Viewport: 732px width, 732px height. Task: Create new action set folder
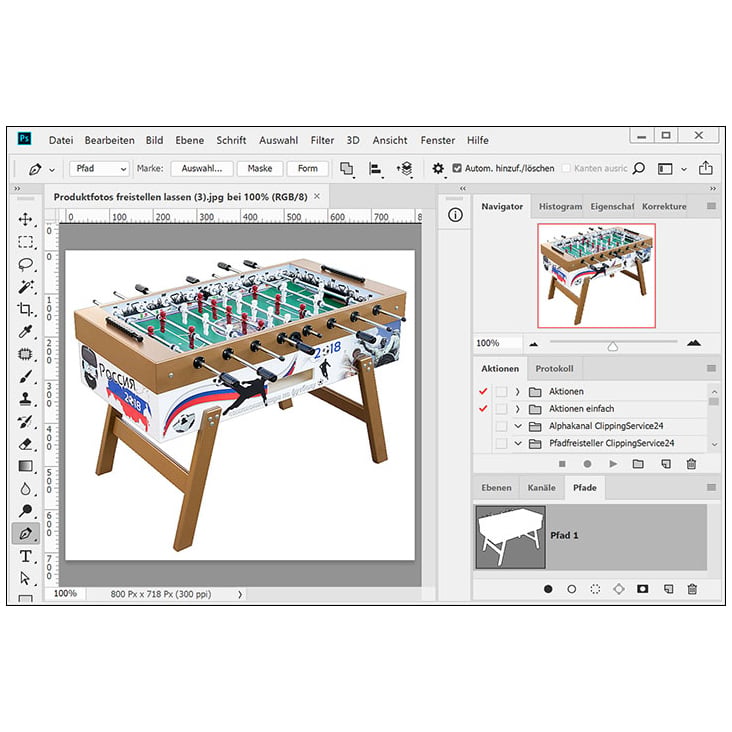click(638, 464)
